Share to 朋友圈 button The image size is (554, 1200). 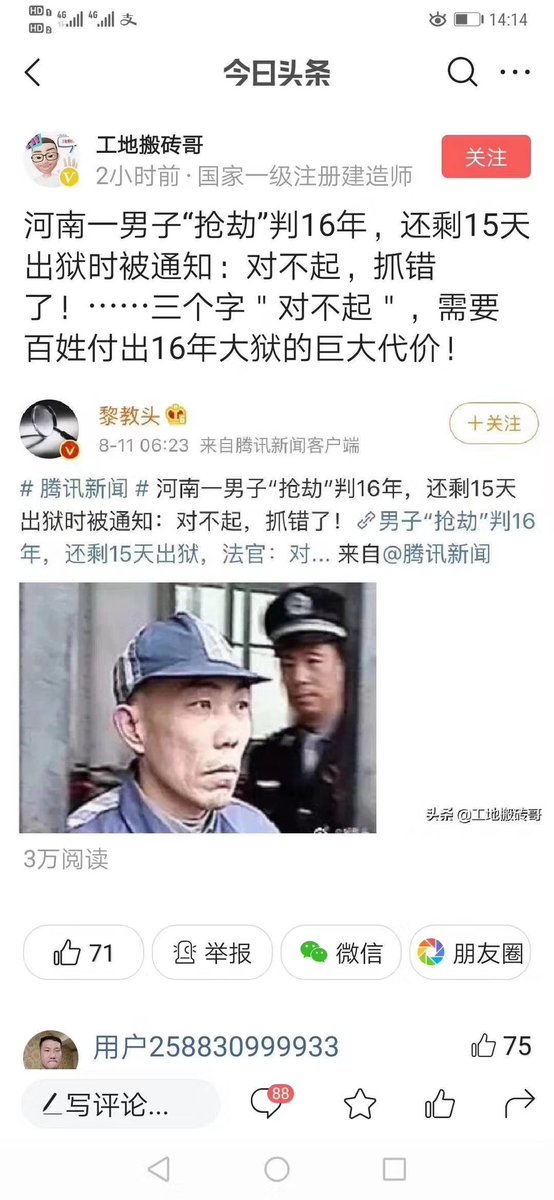470,953
